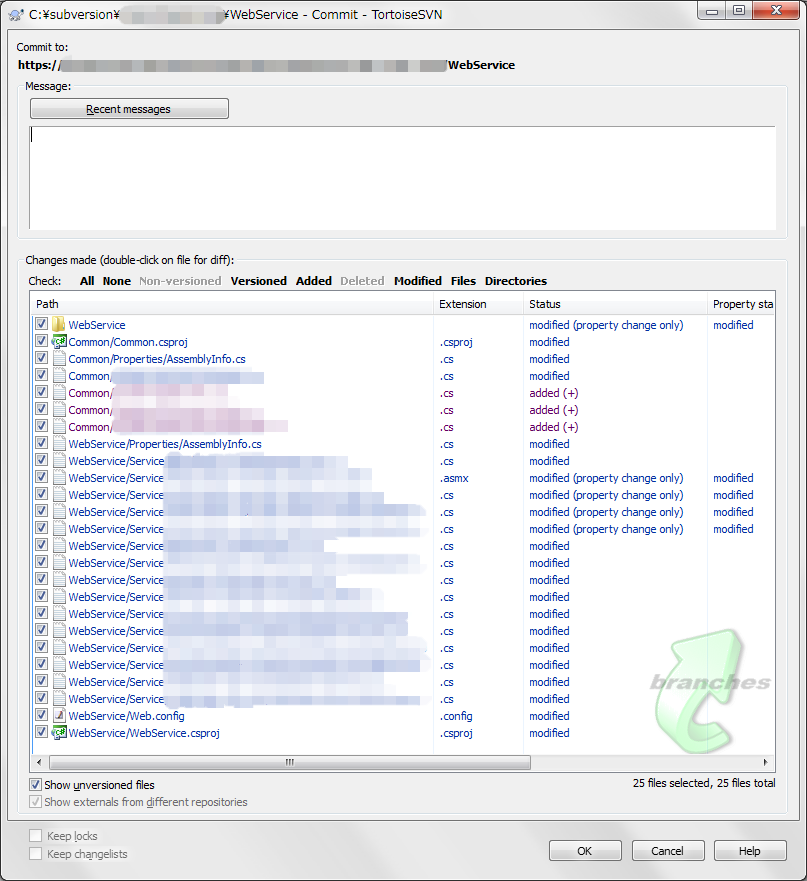Open the Recent messages list
The height and width of the screenshot is (881, 807).
coord(129,109)
